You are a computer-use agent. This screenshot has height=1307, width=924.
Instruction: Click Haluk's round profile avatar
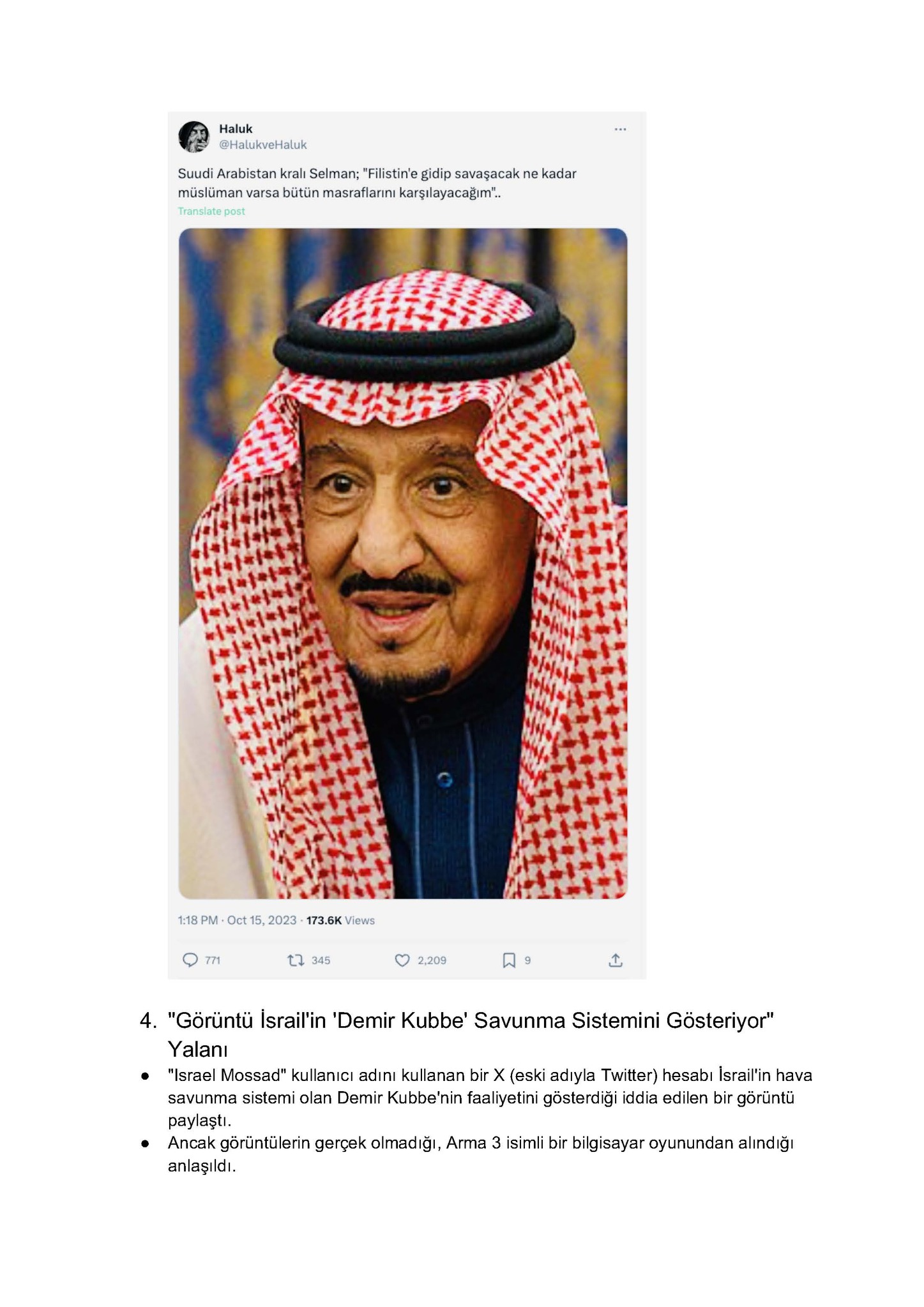coord(194,137)
